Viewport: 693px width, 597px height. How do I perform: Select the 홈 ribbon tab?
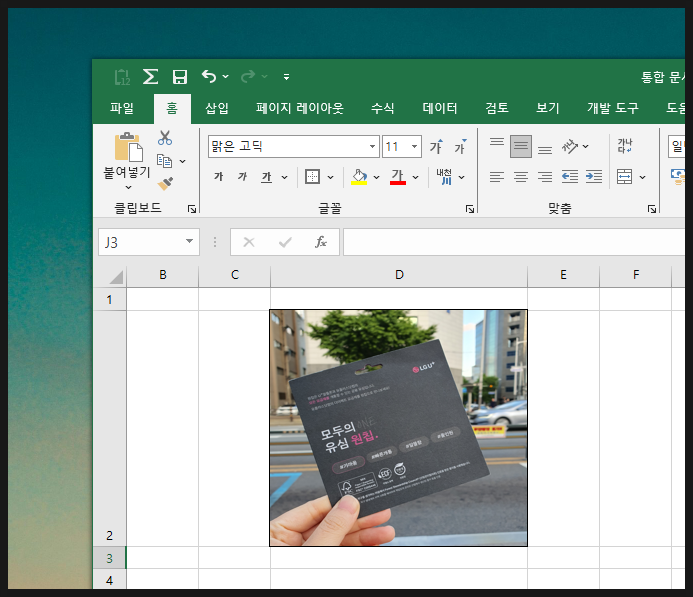point(172,108)
